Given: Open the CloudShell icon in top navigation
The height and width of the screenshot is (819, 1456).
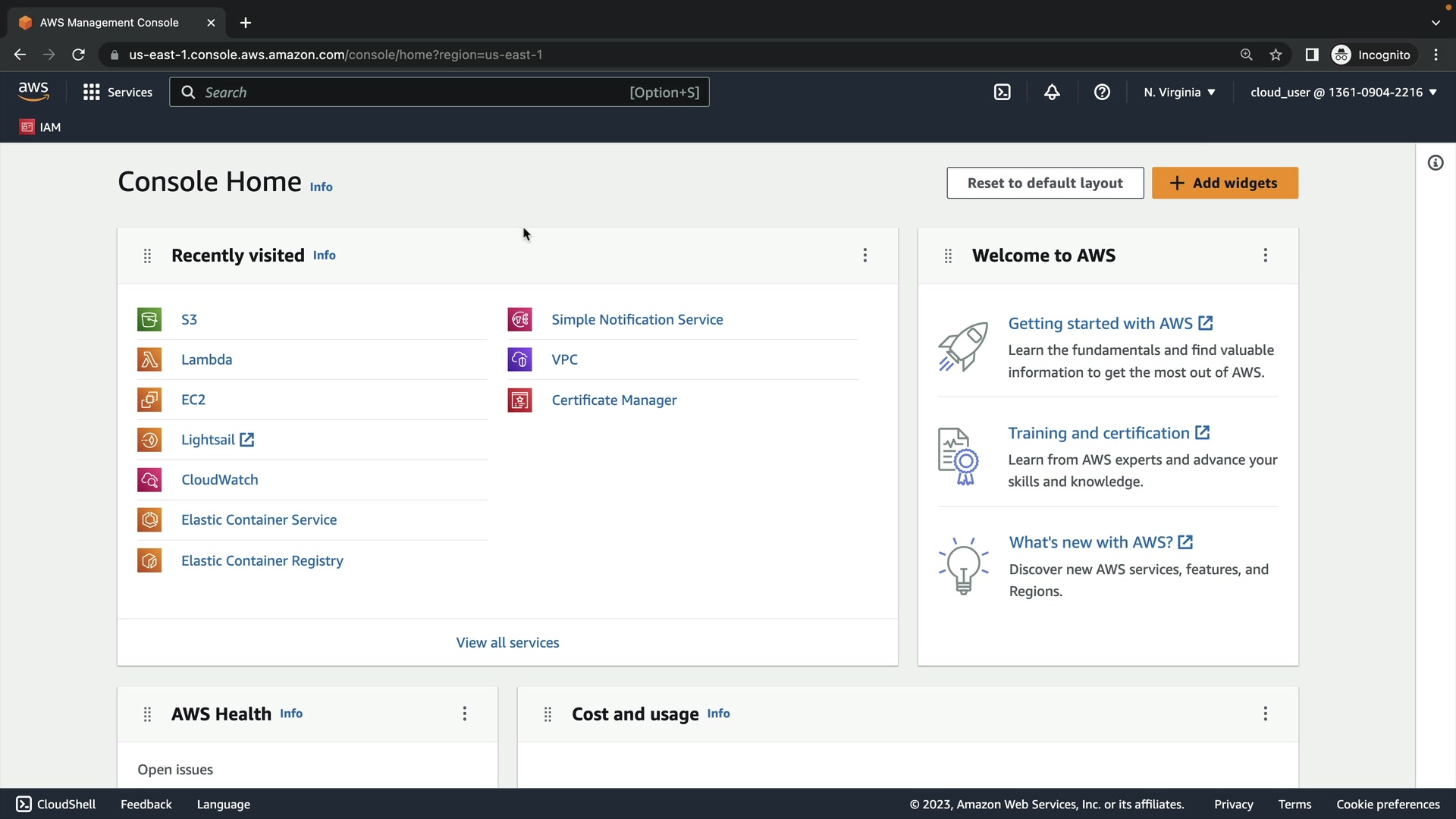Looking at the screenshot, I should coord(1003,93).
